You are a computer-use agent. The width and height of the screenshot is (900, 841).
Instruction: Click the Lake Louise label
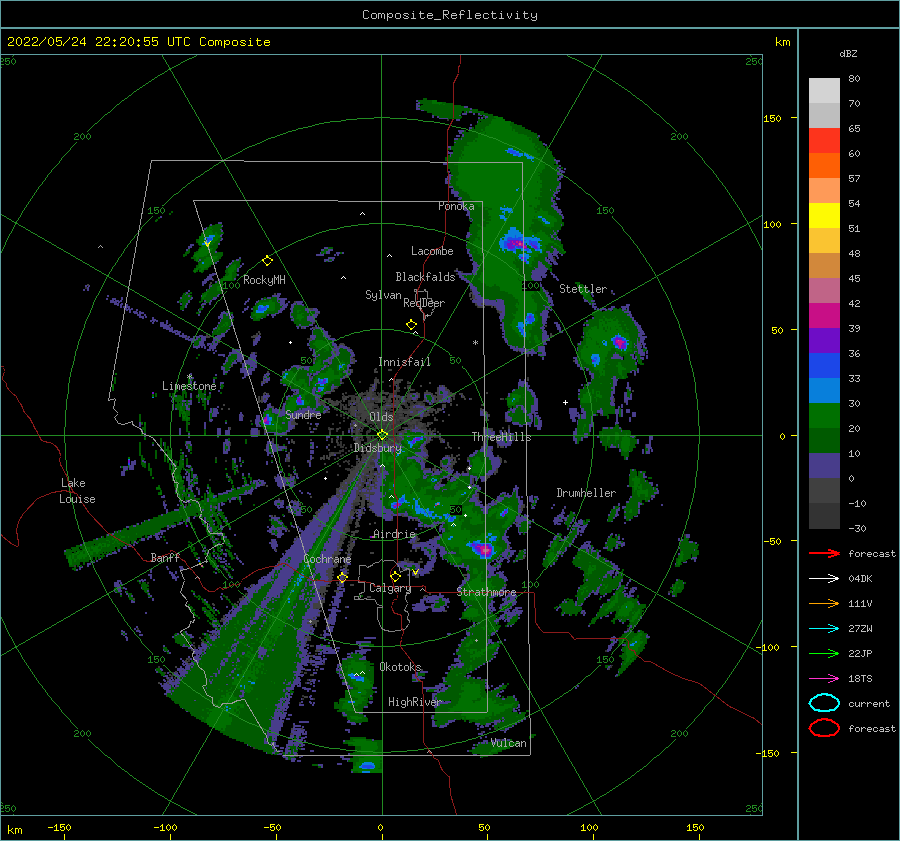[x=77, y=491]
